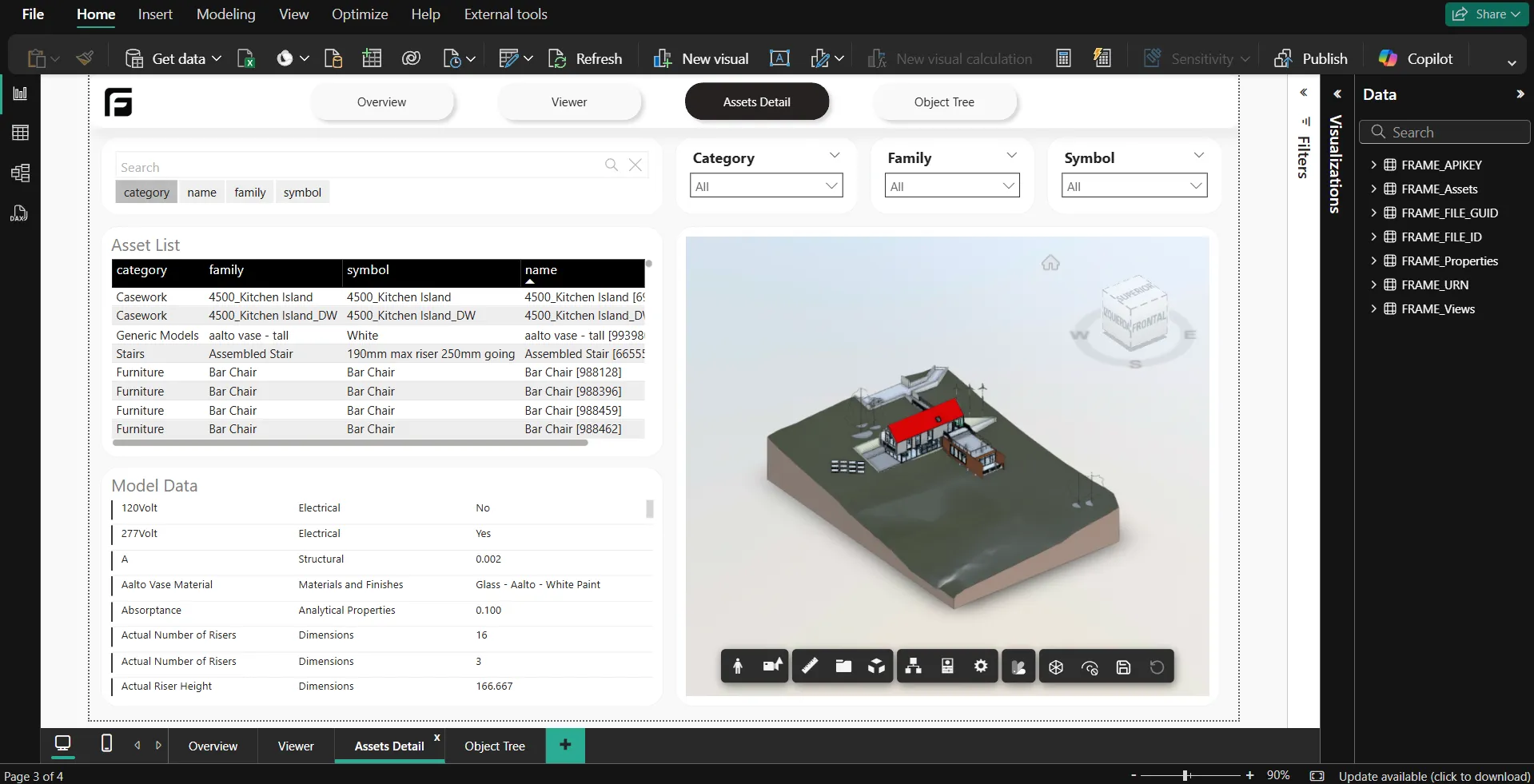Switch to Model view in the left sidebar
The height and width of the screenshot is (784, 1534).
[20, 173]
